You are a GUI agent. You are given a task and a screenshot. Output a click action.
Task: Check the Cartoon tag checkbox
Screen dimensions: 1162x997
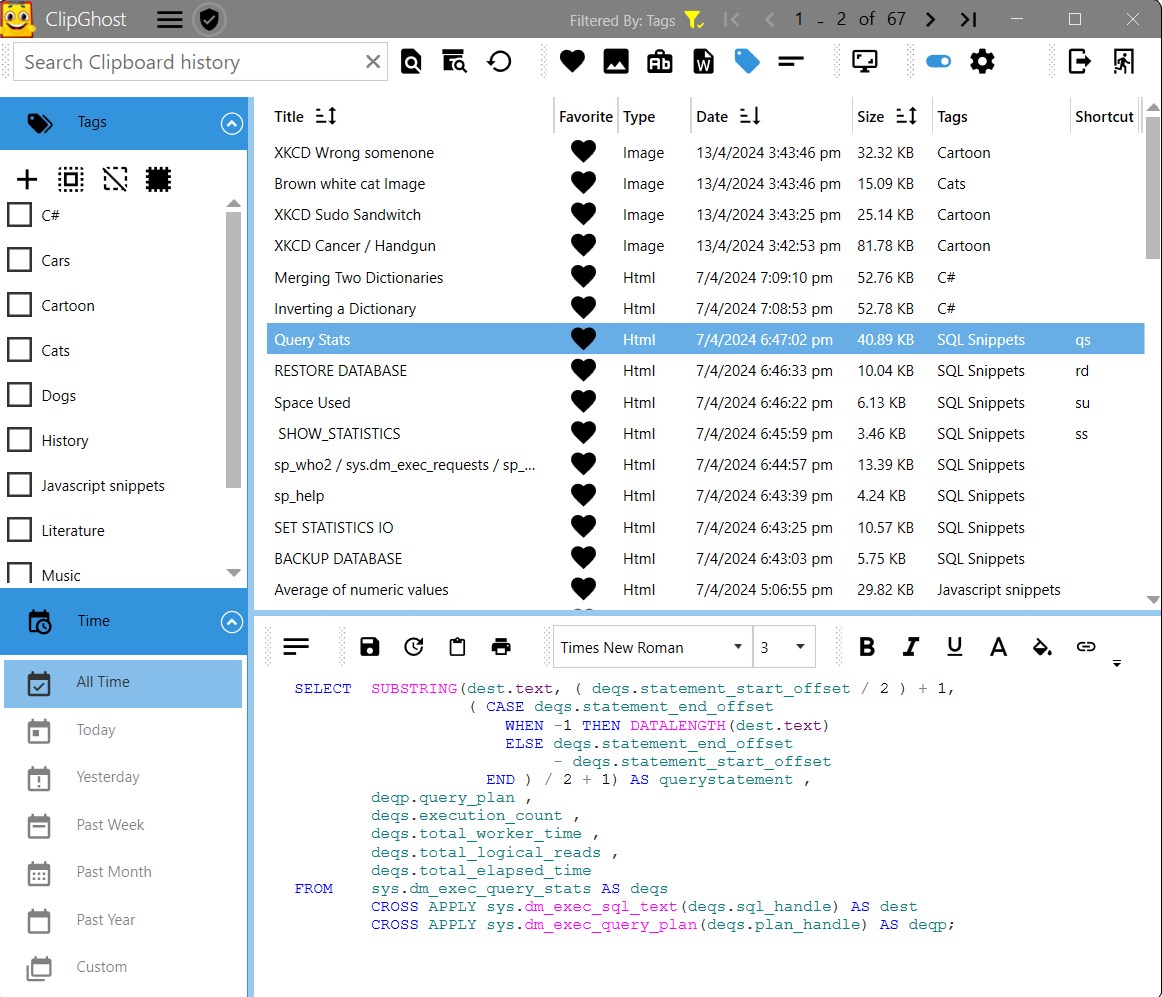[x=19, y=305]
